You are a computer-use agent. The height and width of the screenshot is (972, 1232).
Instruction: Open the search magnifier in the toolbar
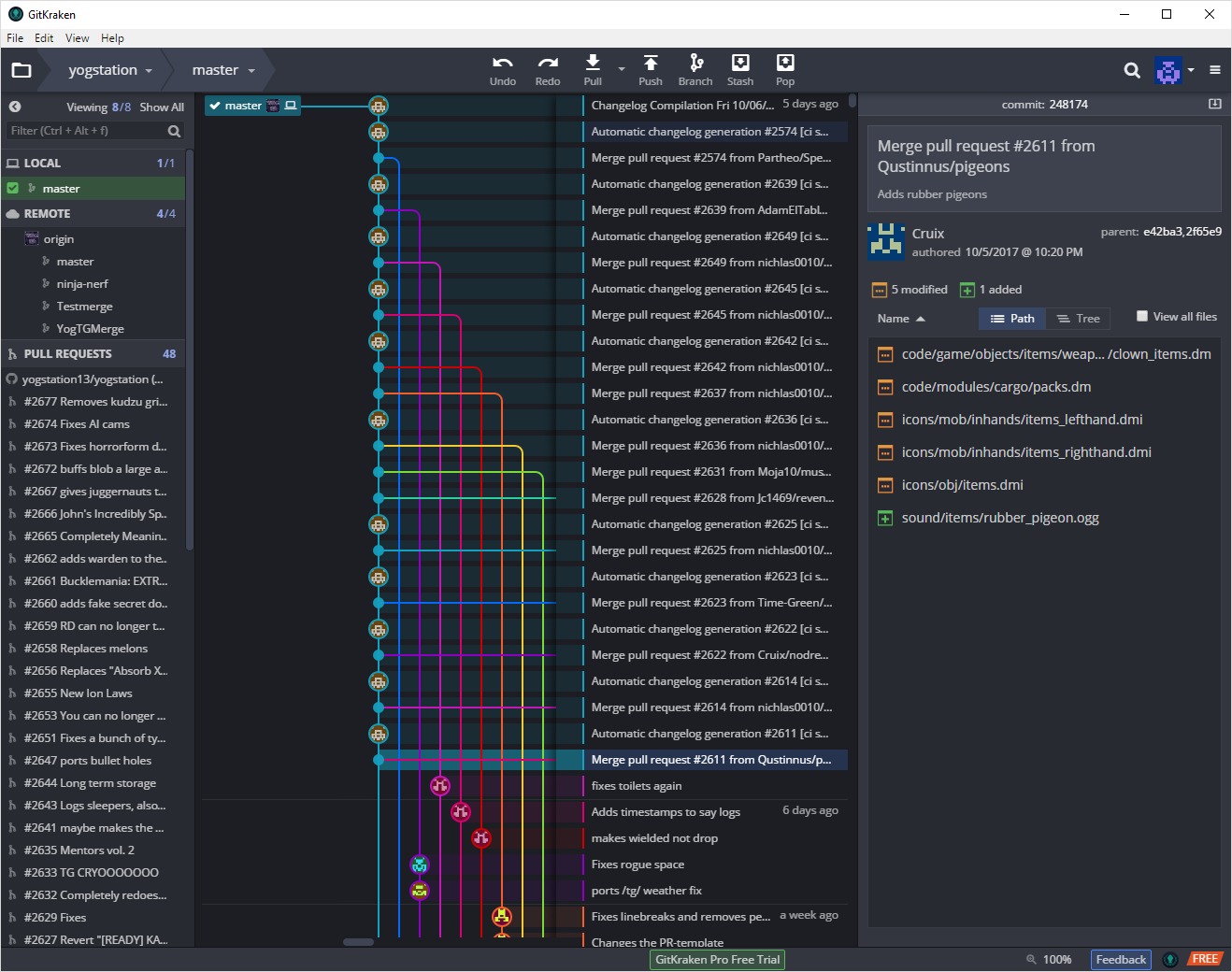click(1131, 70)
